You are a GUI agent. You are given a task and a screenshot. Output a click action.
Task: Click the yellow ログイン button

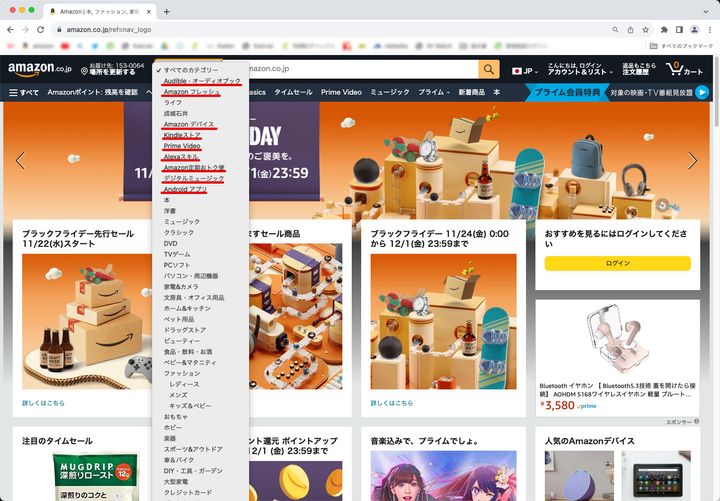(617, 263)
